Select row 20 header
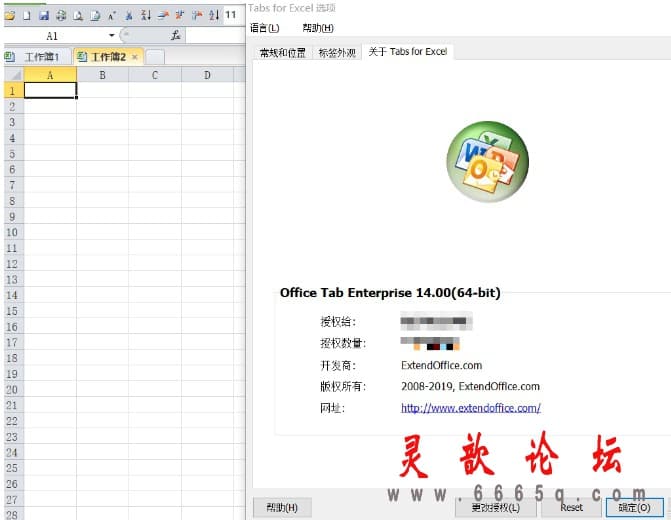Screen dimensions: 671x520 pyautogui.click(x=12, y=389)
